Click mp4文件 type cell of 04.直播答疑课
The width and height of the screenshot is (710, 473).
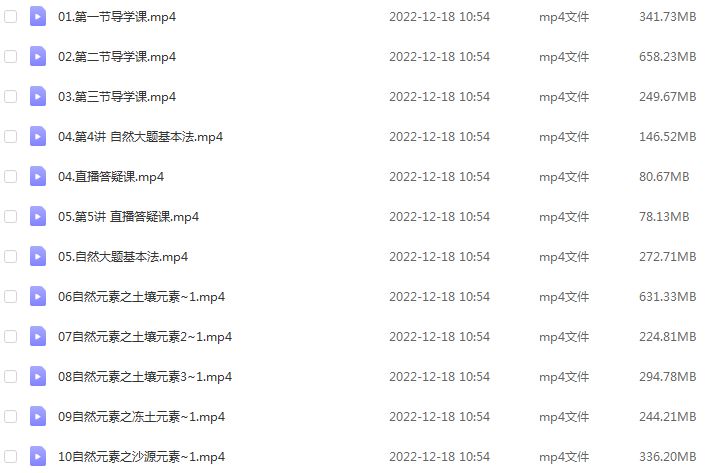point(564,177)
